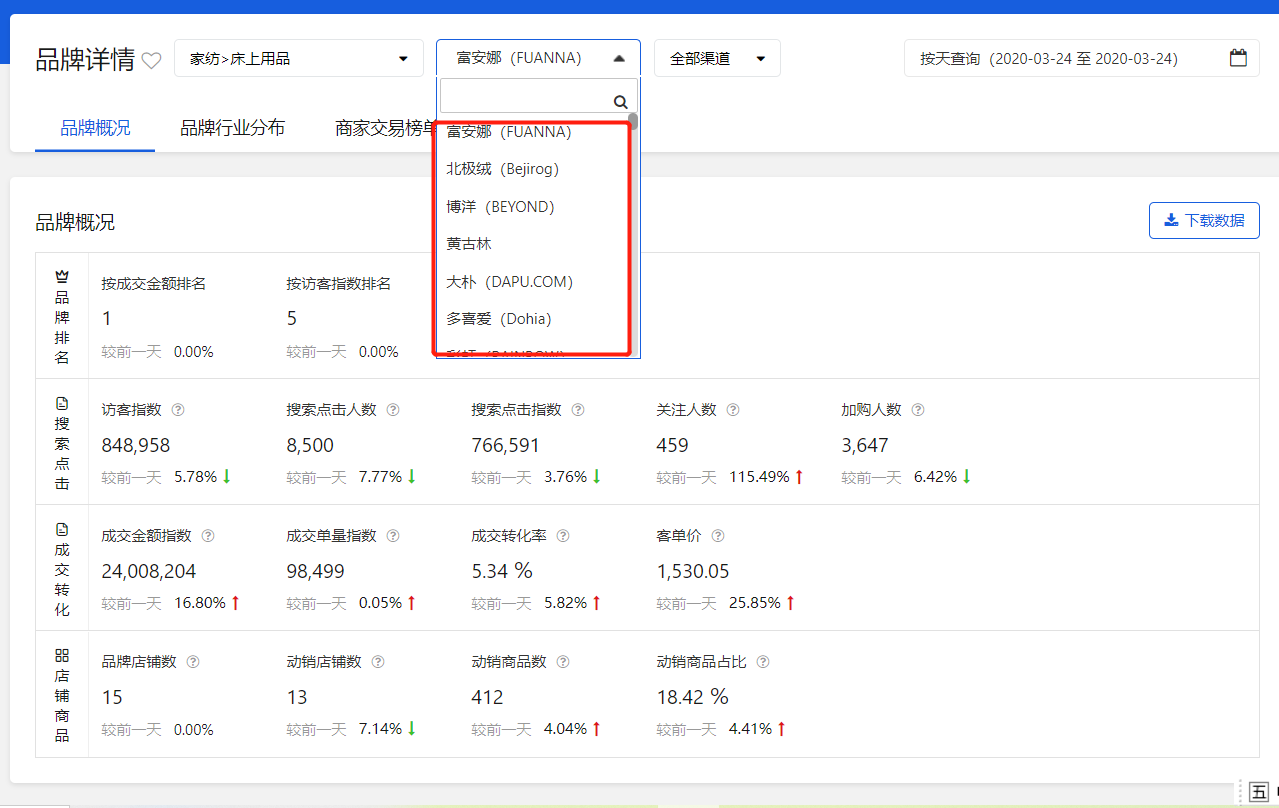The width and height of the screenshot is (1279, 808).
Task: Click the 五 input method icon
Action: pos(1259,792)
